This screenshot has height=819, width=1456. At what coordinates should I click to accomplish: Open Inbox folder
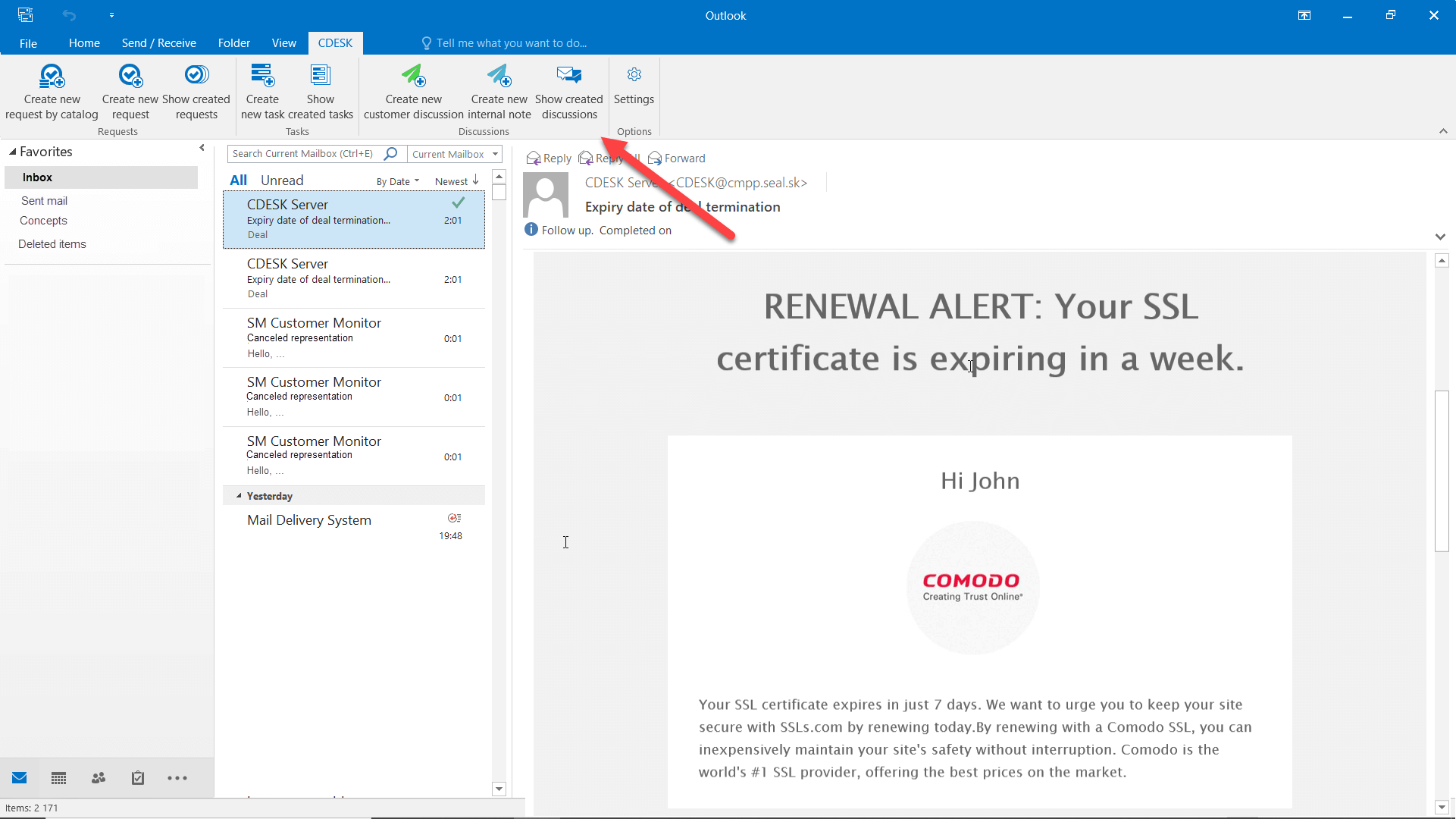coord(102,177)
